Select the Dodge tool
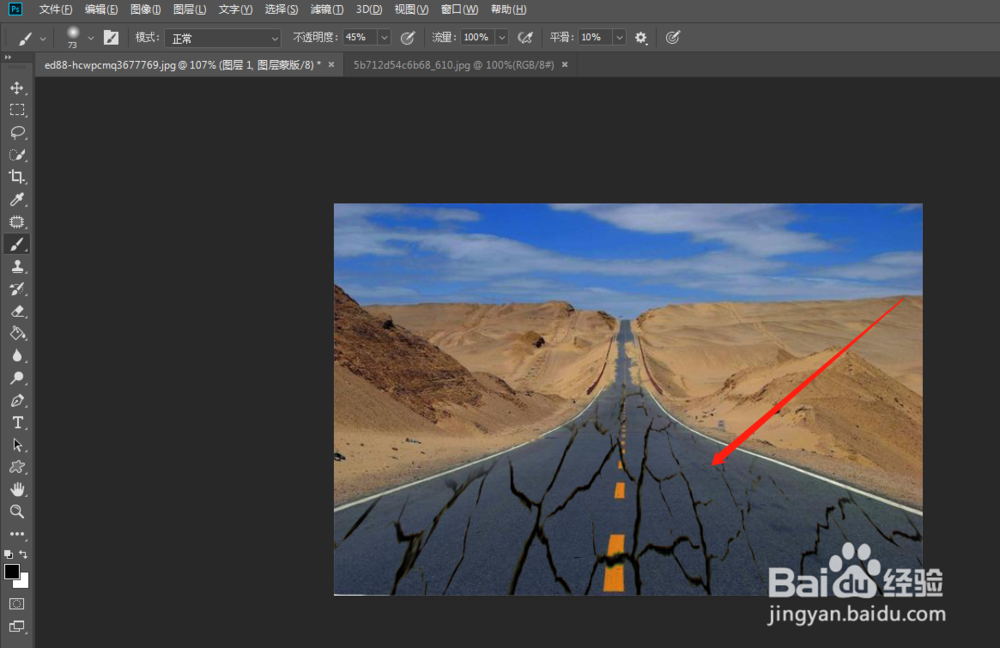 coord(17,378)
